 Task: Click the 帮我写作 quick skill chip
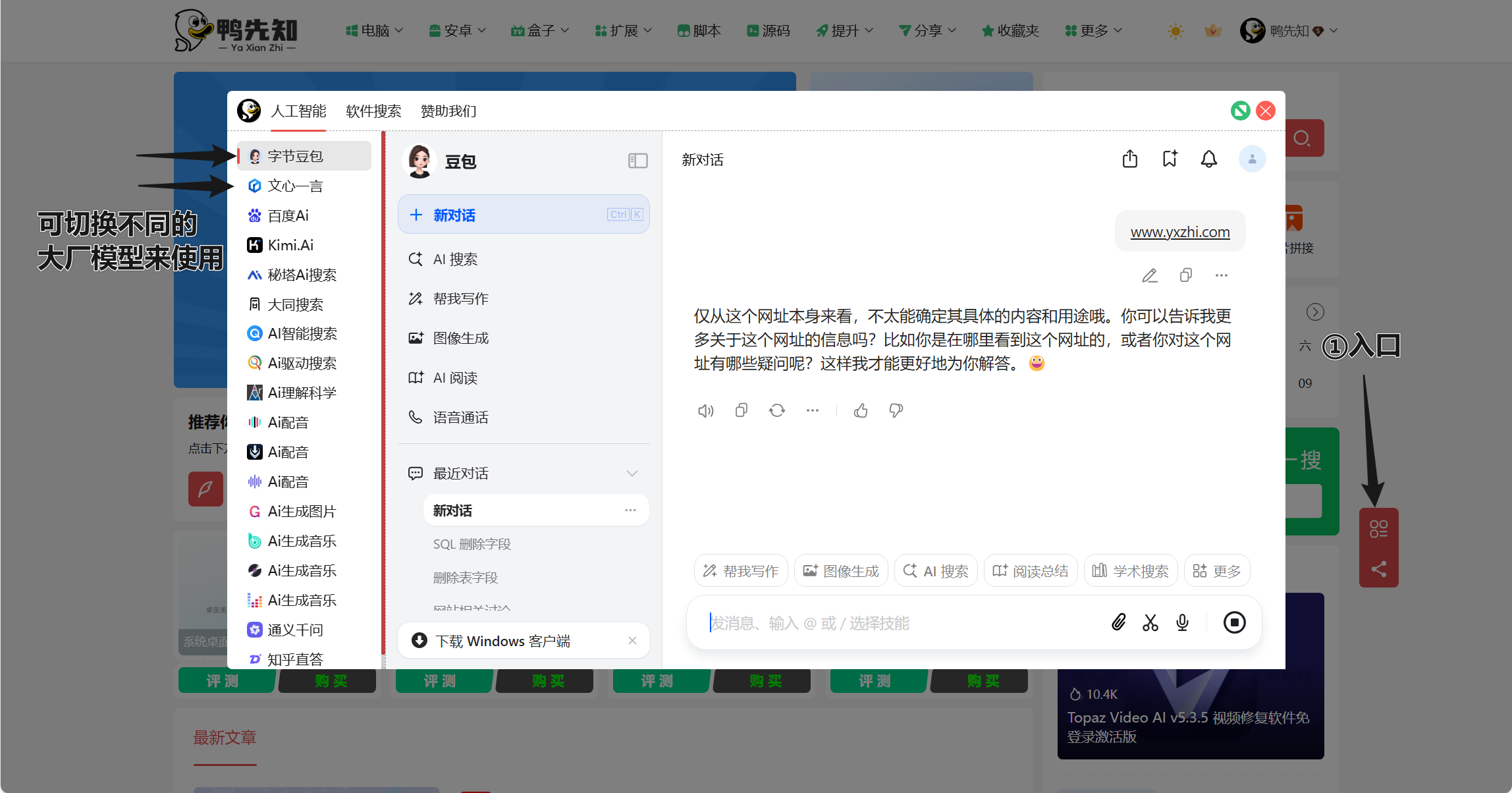(741, 571)
